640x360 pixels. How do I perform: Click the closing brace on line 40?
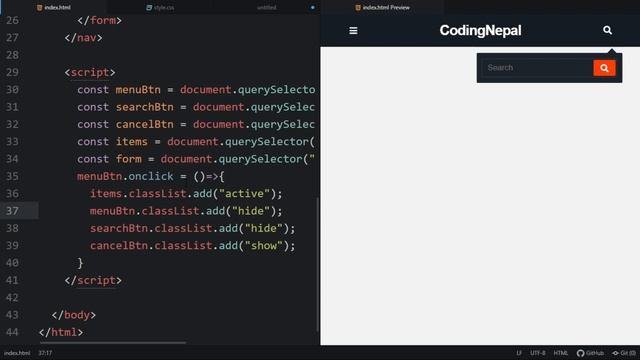(x=80, y=263)
